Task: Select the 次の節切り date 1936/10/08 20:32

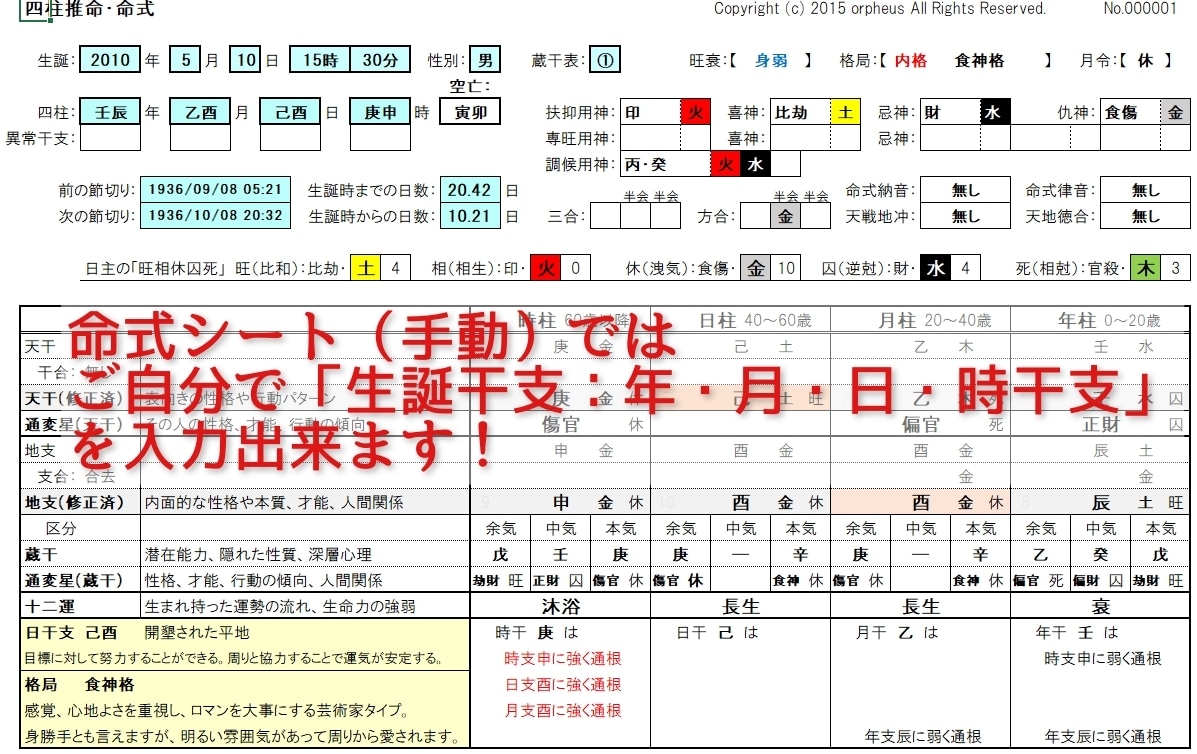Action: (x=215, y=215)
